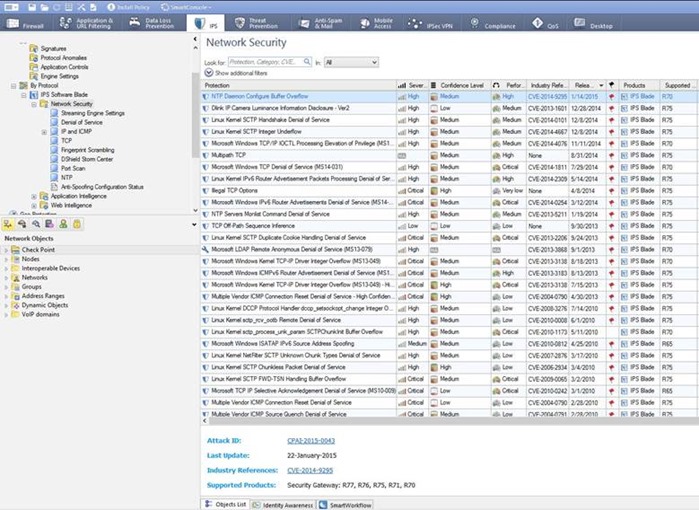The height and width of the screenshot is (510, 699).
Task: Expand the Application Intelligence node
Action: click(34, 197)
